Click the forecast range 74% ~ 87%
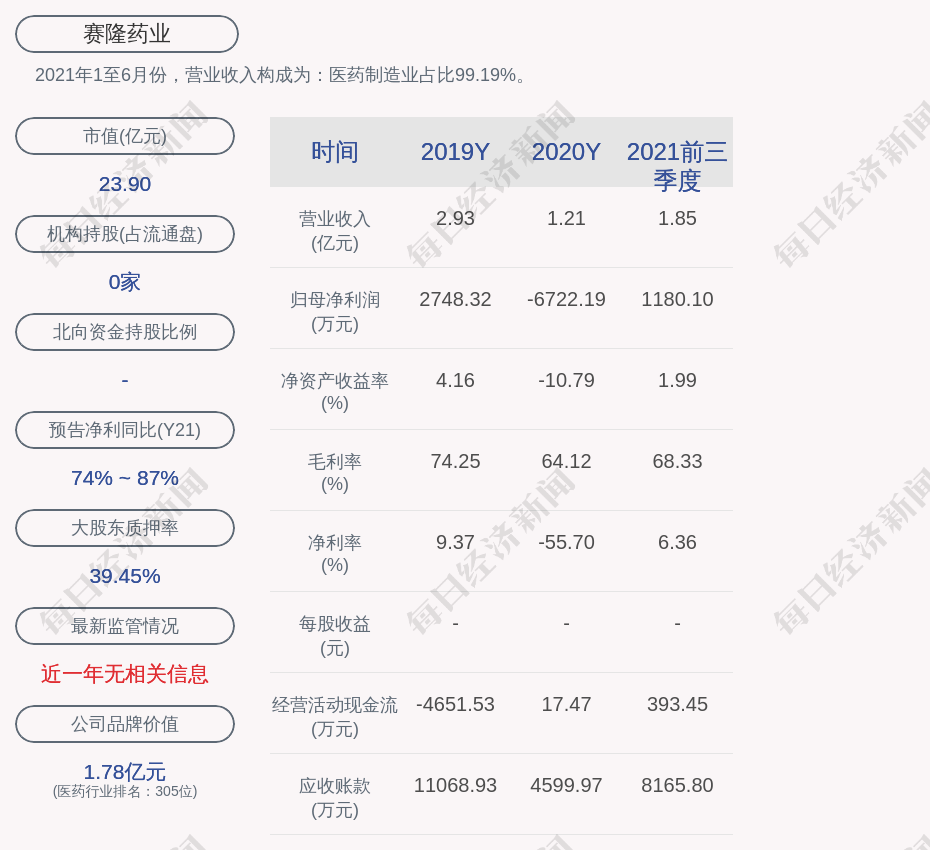Image resolution: width=930 pixels, height=850 pixels. click(x=125, y=477)
